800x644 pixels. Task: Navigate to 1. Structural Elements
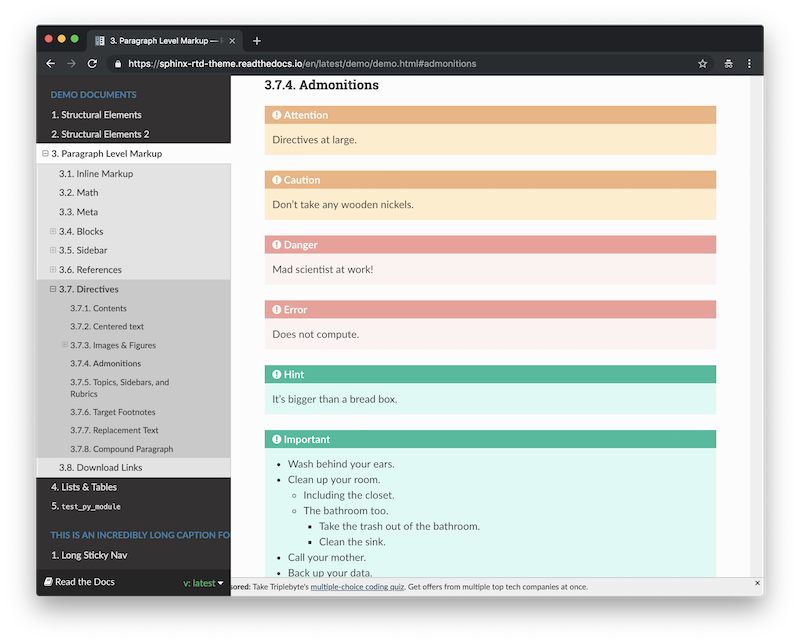click(96, 115)
